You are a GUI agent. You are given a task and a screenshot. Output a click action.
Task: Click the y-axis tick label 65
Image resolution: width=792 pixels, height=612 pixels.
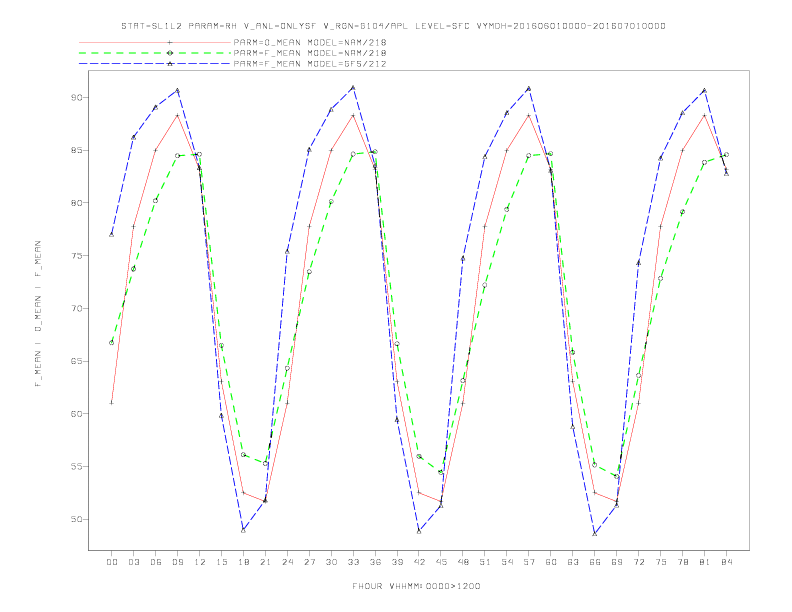(x=76, y=361)
